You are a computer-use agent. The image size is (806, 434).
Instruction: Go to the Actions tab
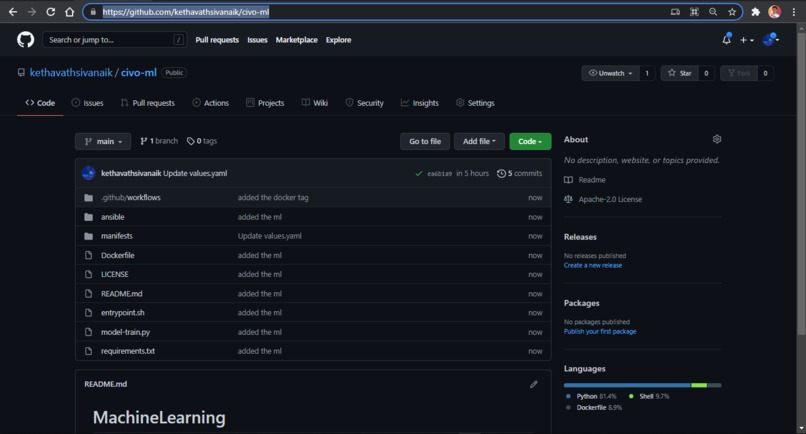click(x=210, y=103)
